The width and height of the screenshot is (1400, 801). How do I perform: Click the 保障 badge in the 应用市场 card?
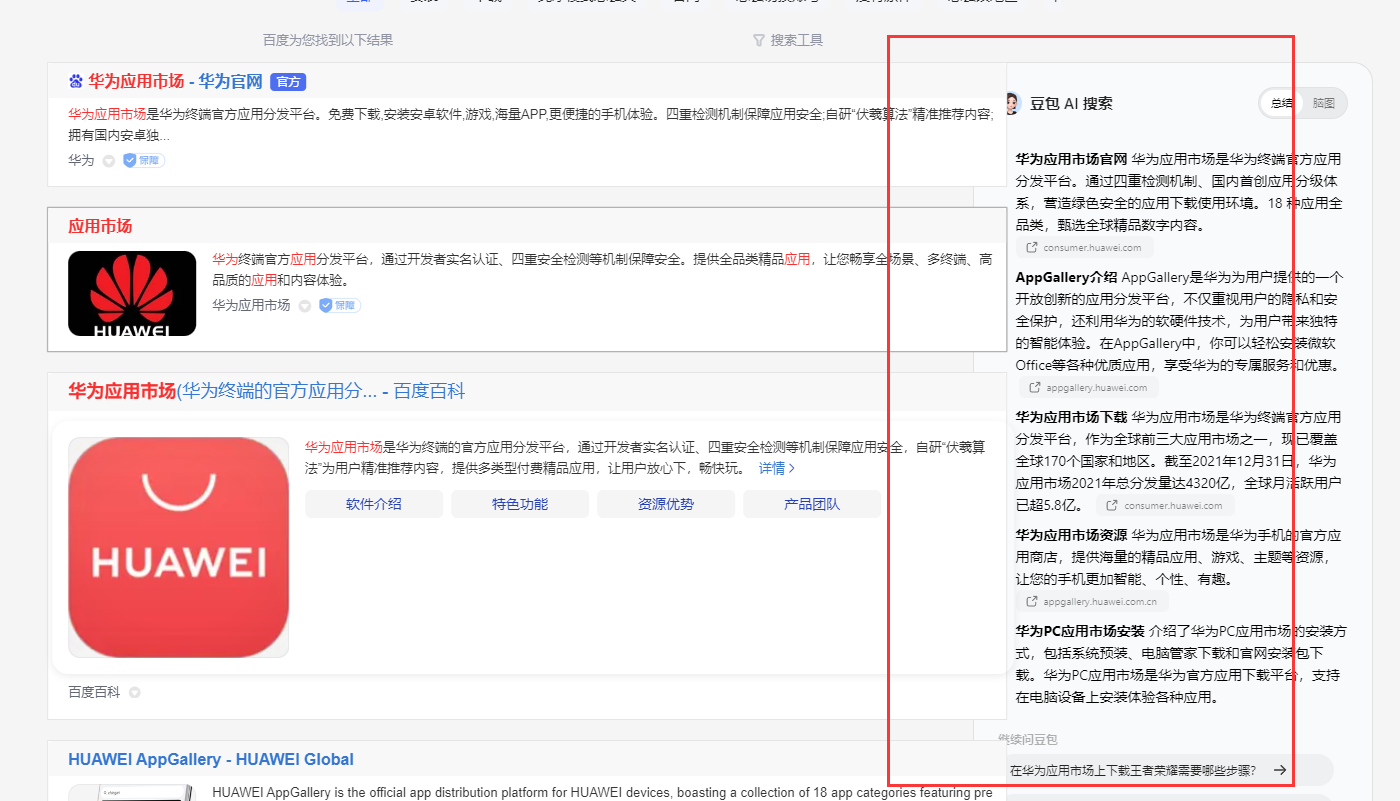(x=340, y=305)
